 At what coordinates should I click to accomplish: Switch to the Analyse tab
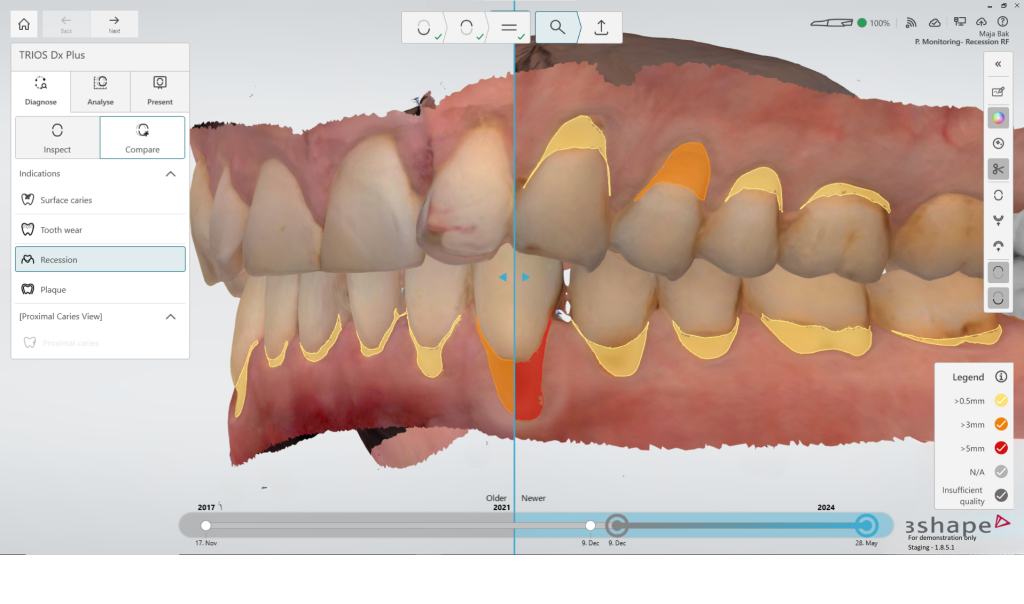(x=100, y=92)
